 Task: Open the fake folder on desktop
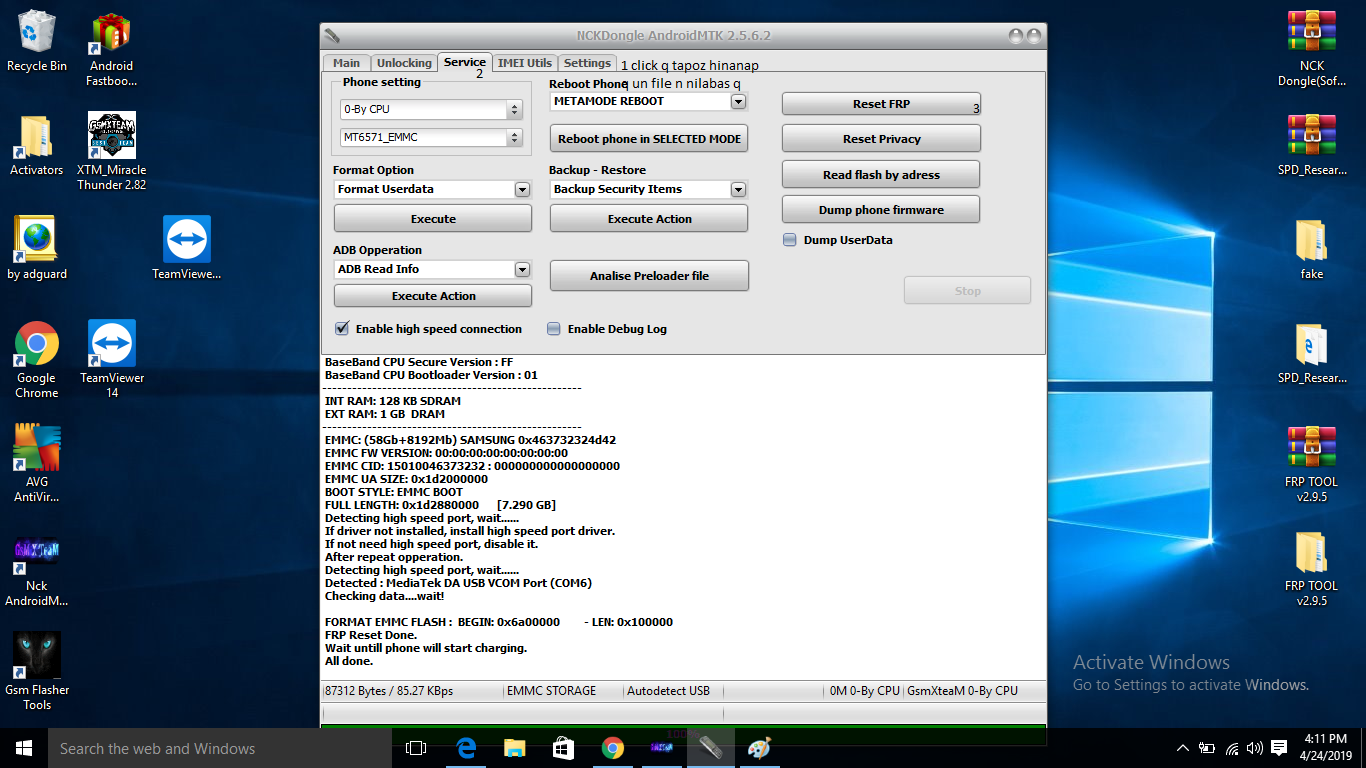pyautogui.click(x=1311, y=249)
